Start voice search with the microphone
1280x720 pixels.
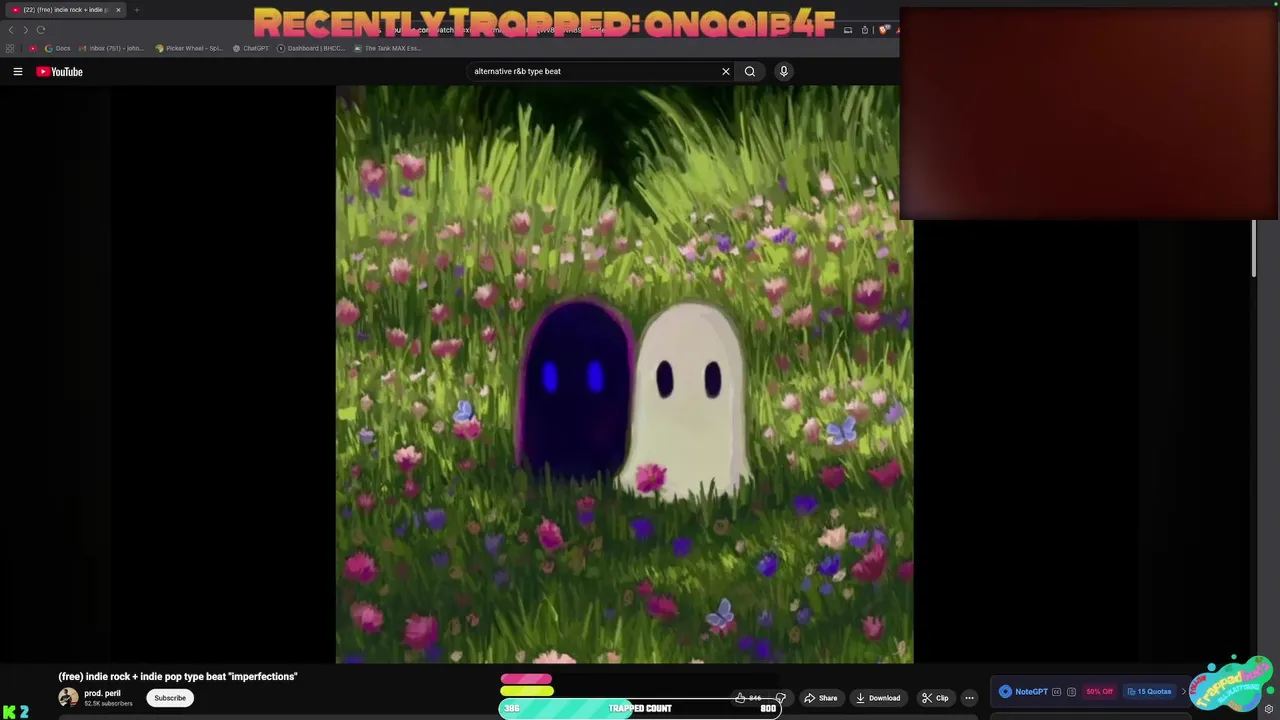click(783, 71)
